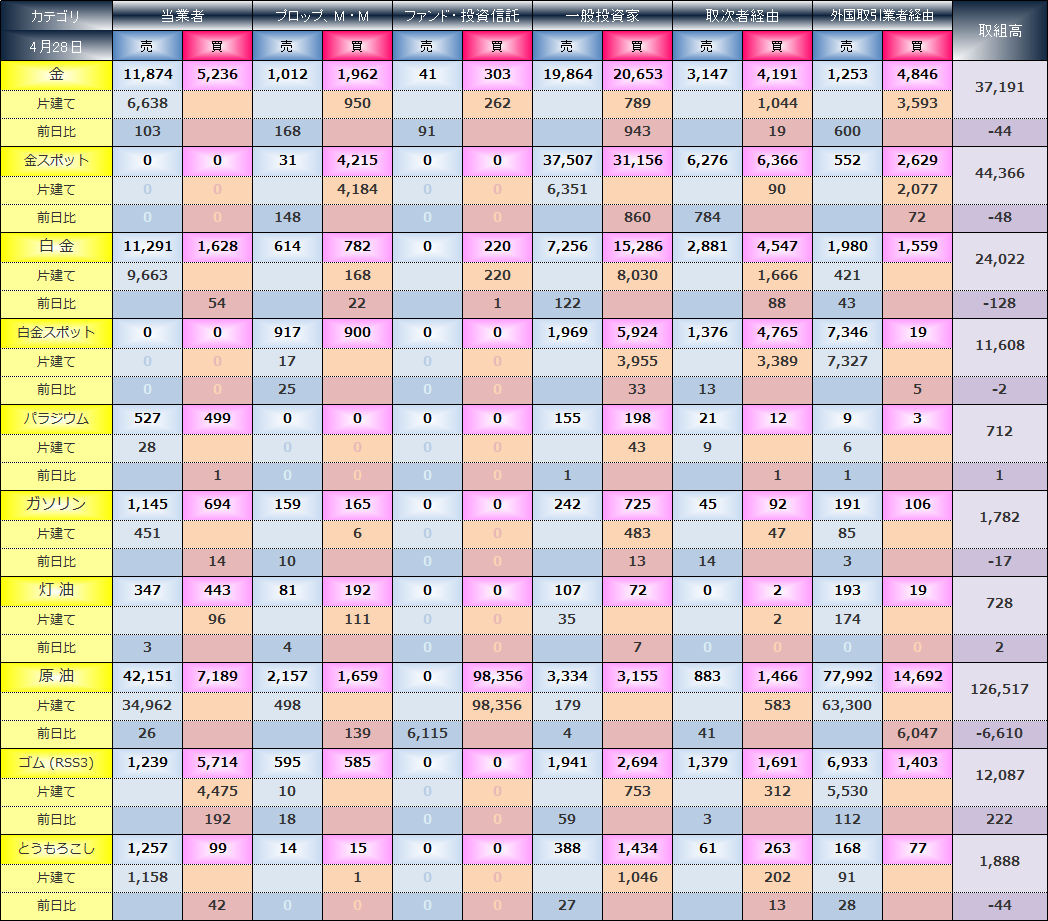Click the open interest value 37,191
1048x921 pixels.
pos(1000,88)
